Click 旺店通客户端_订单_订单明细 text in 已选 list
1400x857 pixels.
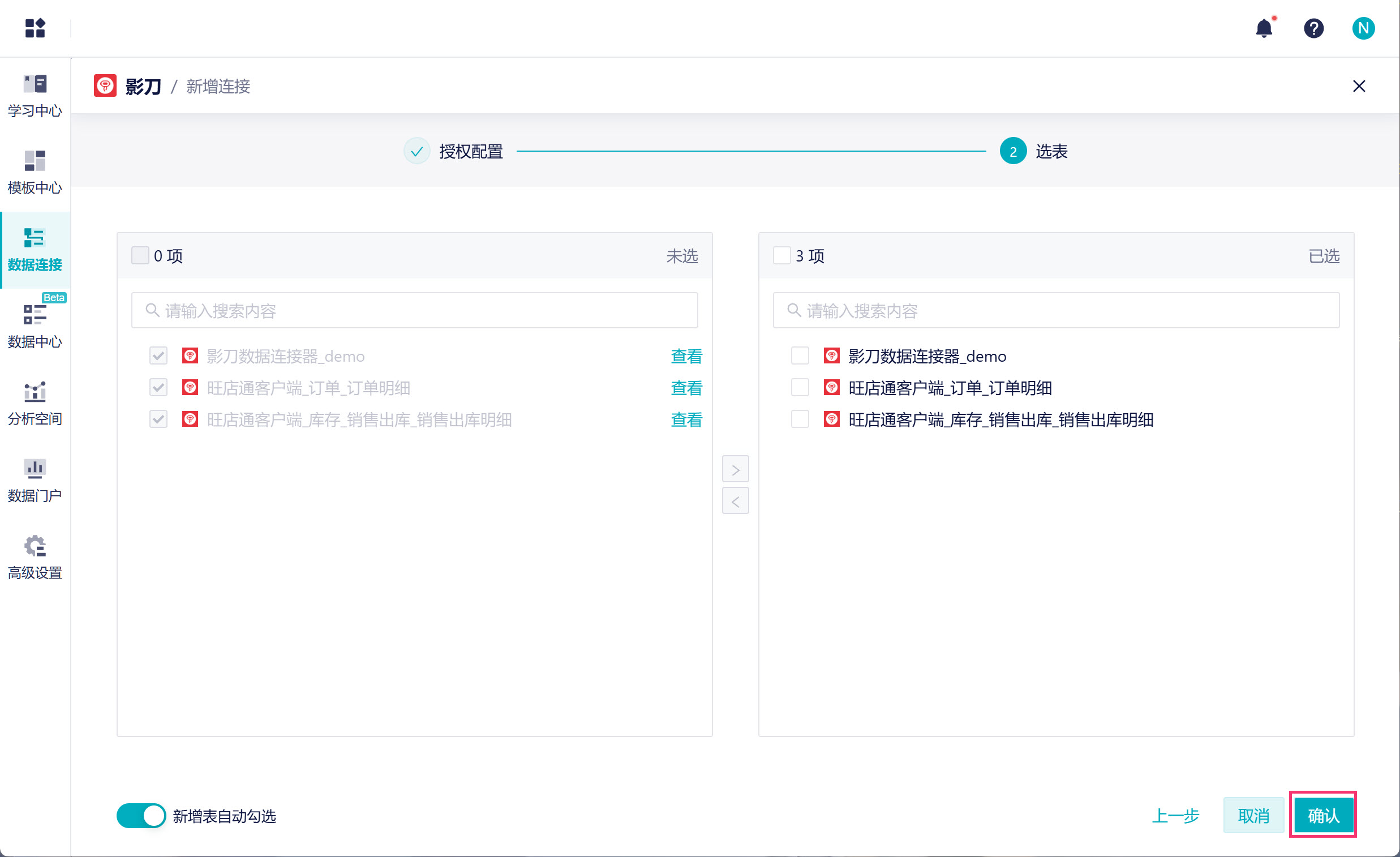pyautogui.click(x=950, y=388)
